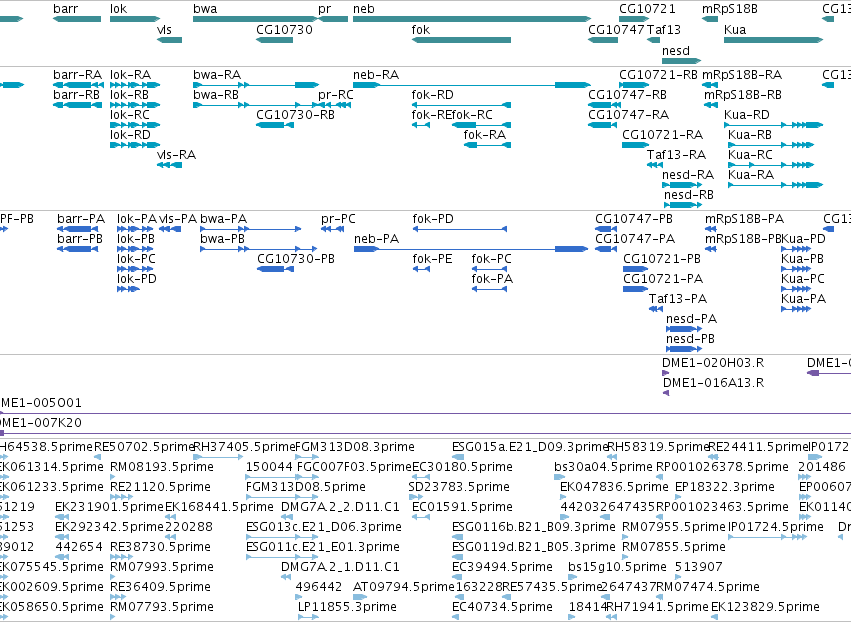Open the barr-RA transcript
851x622 pixels.
click(78, 85)
